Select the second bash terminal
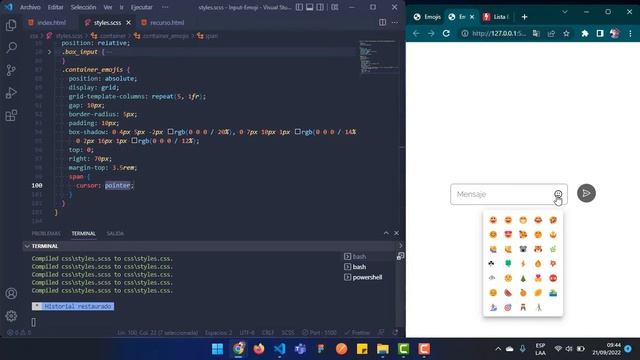Screen dimensions: 640x360 click(x=359, y=267)
